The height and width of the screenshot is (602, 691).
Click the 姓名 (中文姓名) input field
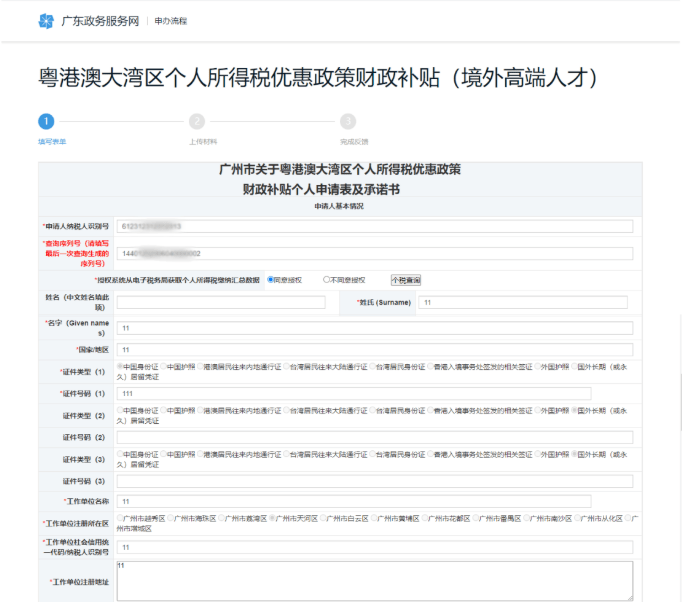[220, 302]
